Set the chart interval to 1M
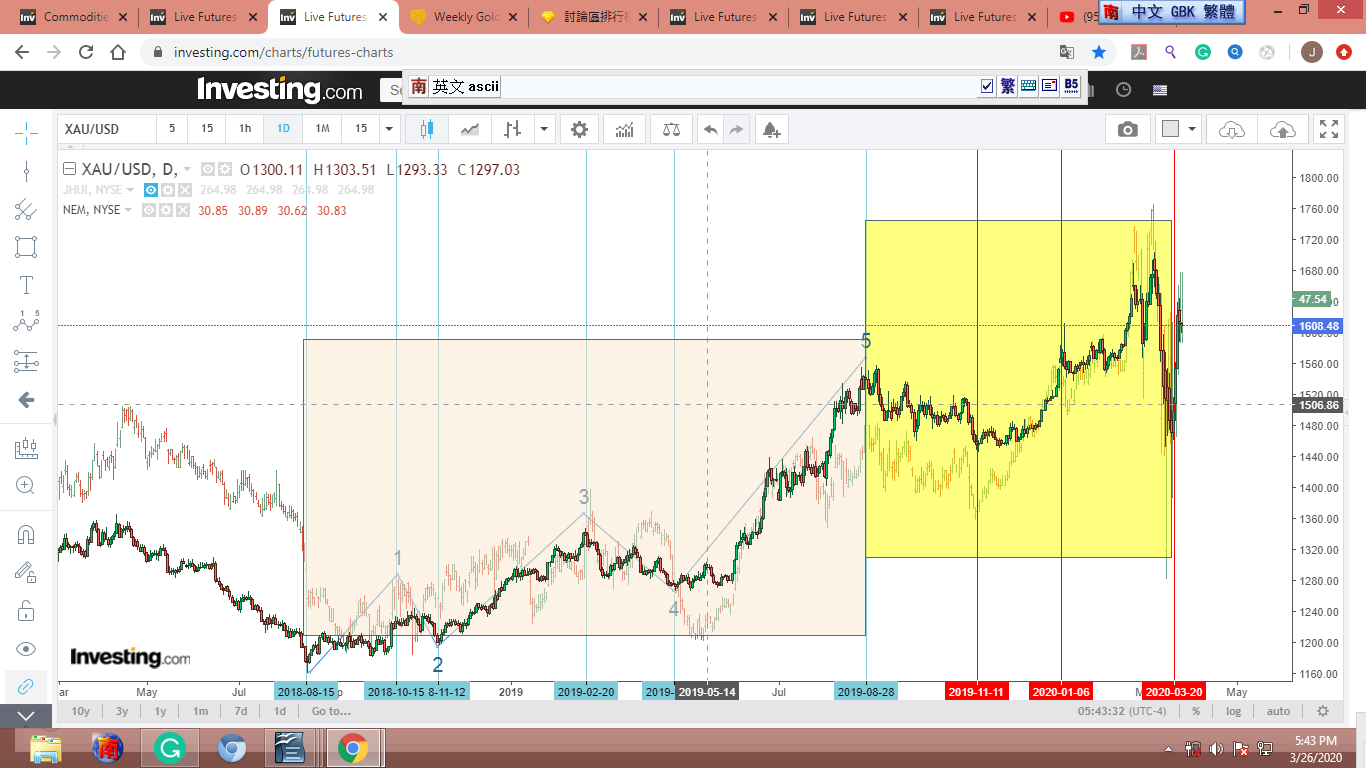The height and width of the screenshot is (768, 1366). pyautogui.click(x=322, y=129)
